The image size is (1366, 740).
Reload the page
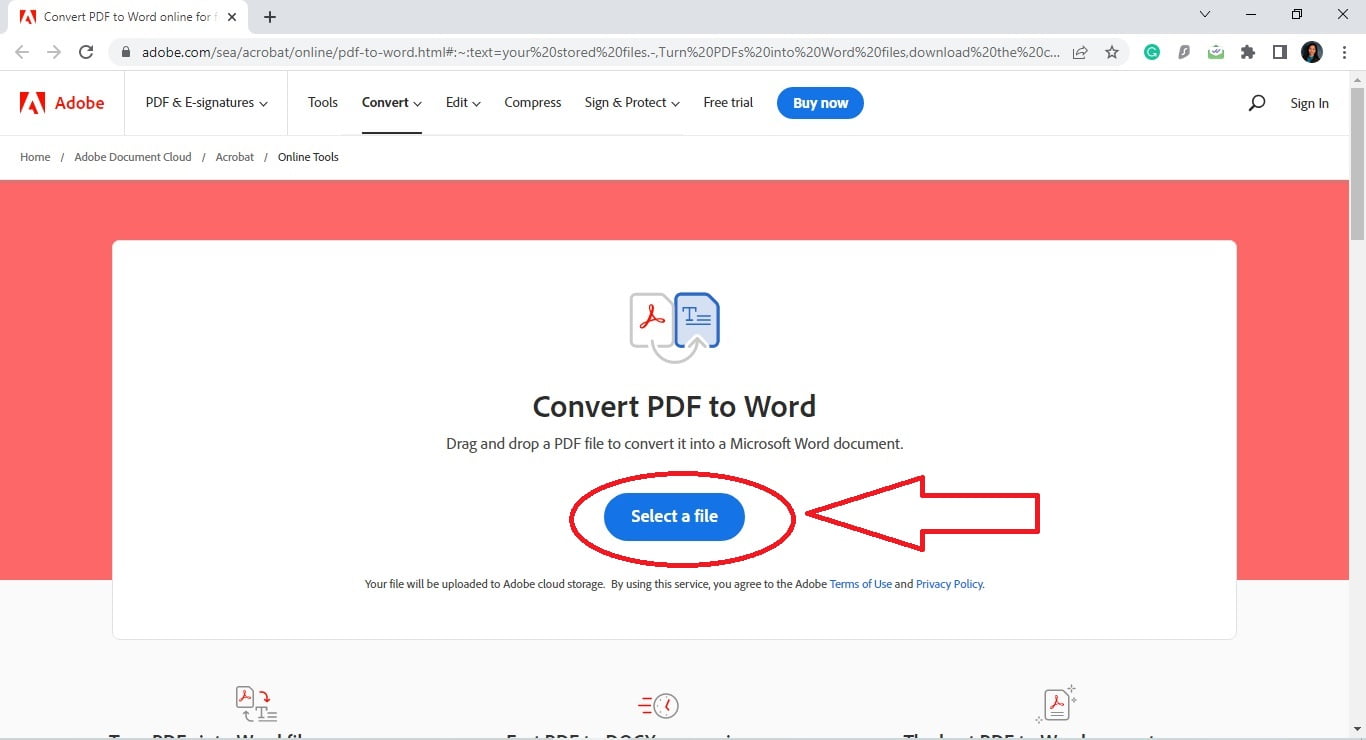click(x=86, y=52)
